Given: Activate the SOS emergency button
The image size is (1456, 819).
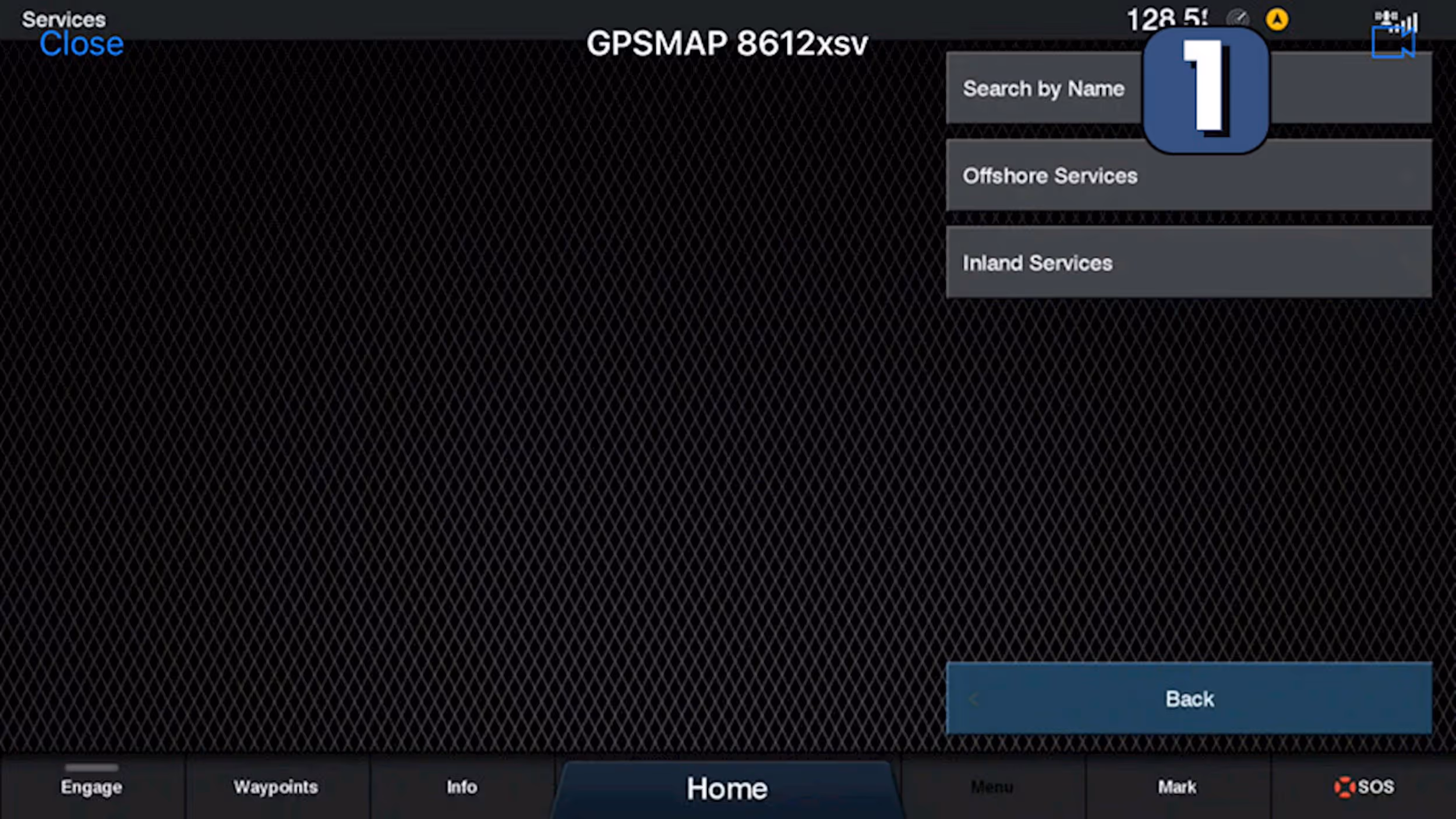Looking at the screenshot, I should point(1364,787).
